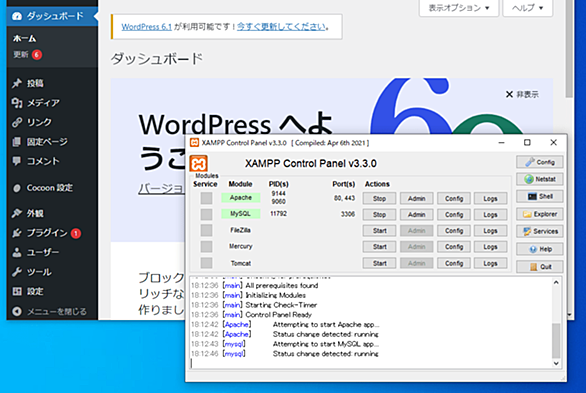Toggle FileZilla service checkbox
The height and width of the screenshot is (393, 586).
(206, 230)
